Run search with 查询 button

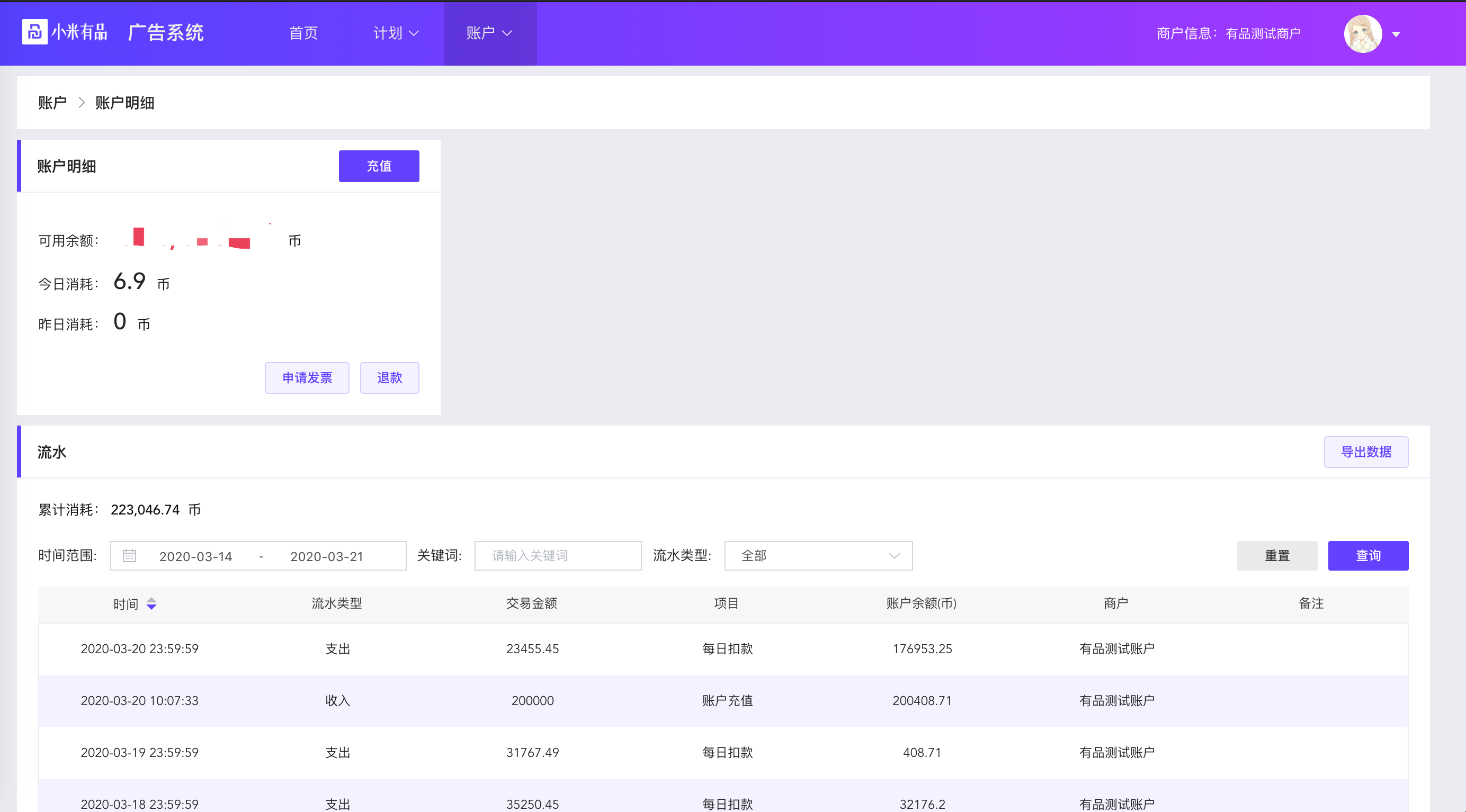(x=1367, y=556)
